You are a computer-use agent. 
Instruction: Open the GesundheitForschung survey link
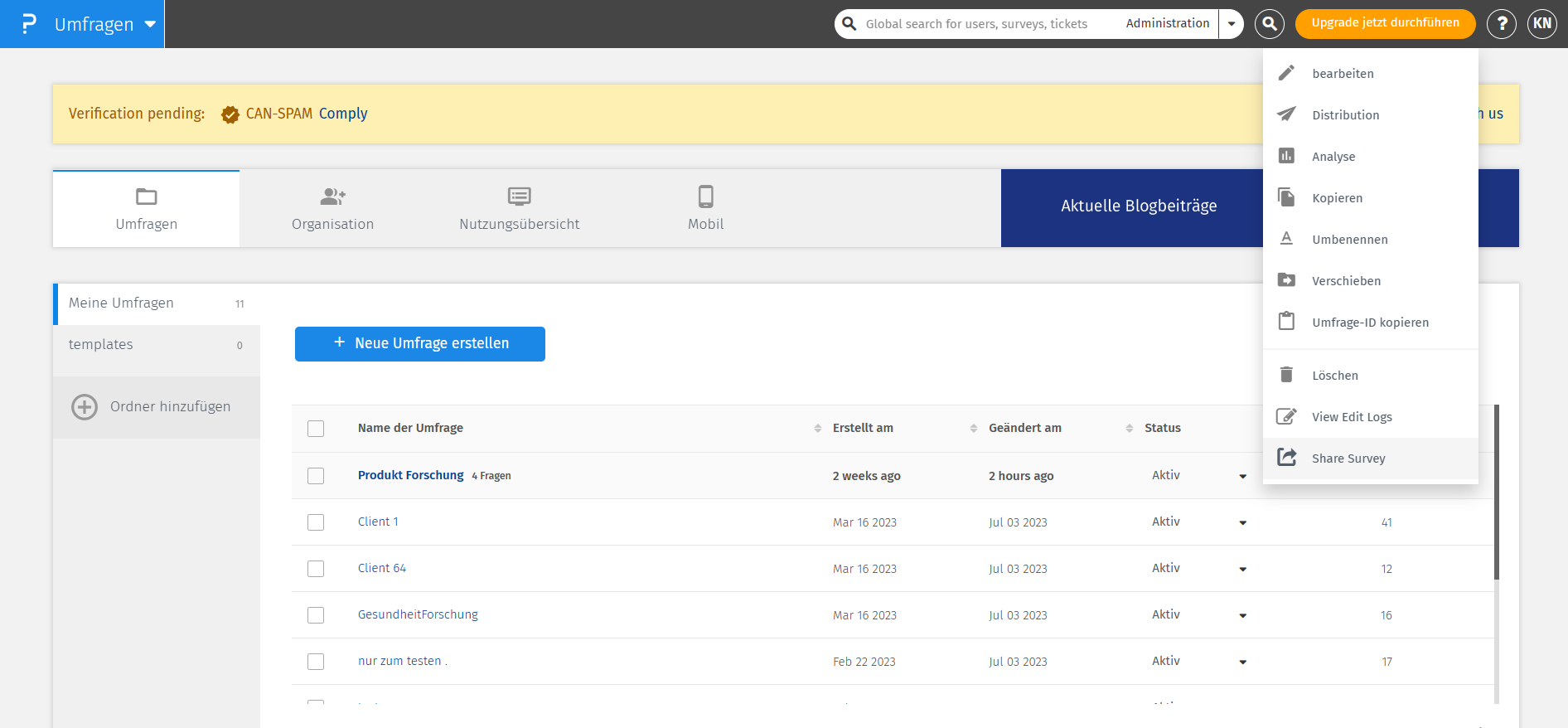pyautogui.click(x=418, y=614)
